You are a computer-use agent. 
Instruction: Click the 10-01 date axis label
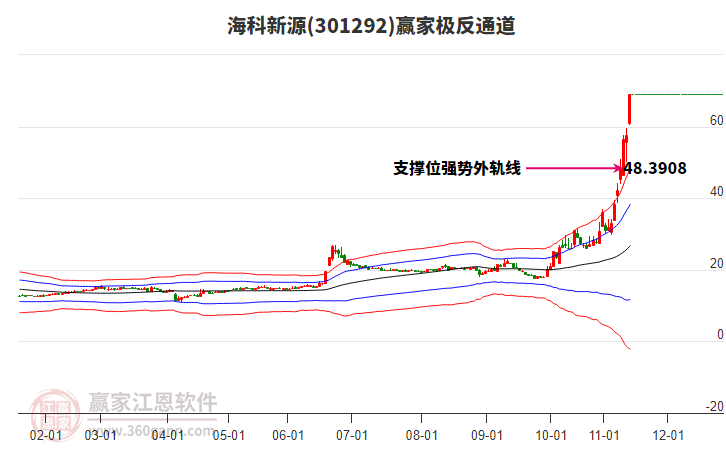pyautogui.click(x=551, y=435)
